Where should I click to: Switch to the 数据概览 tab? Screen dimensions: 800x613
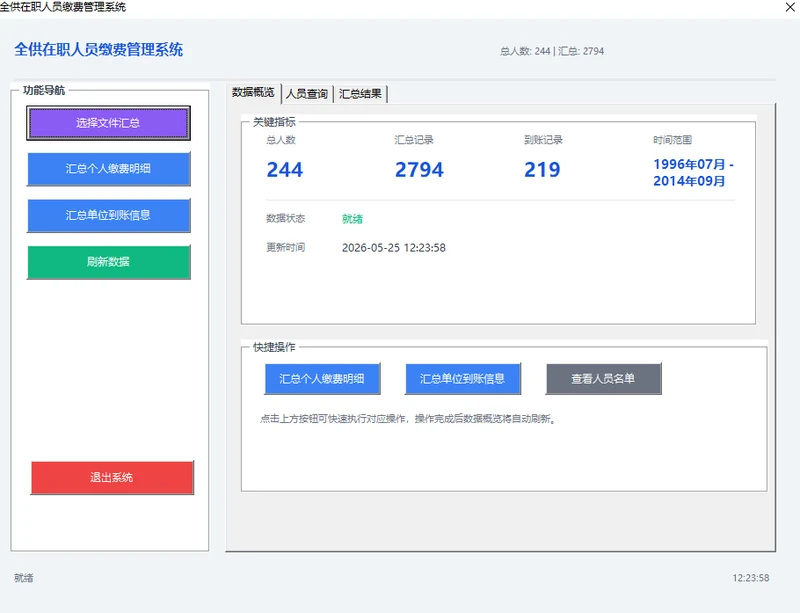coord(253,92)
